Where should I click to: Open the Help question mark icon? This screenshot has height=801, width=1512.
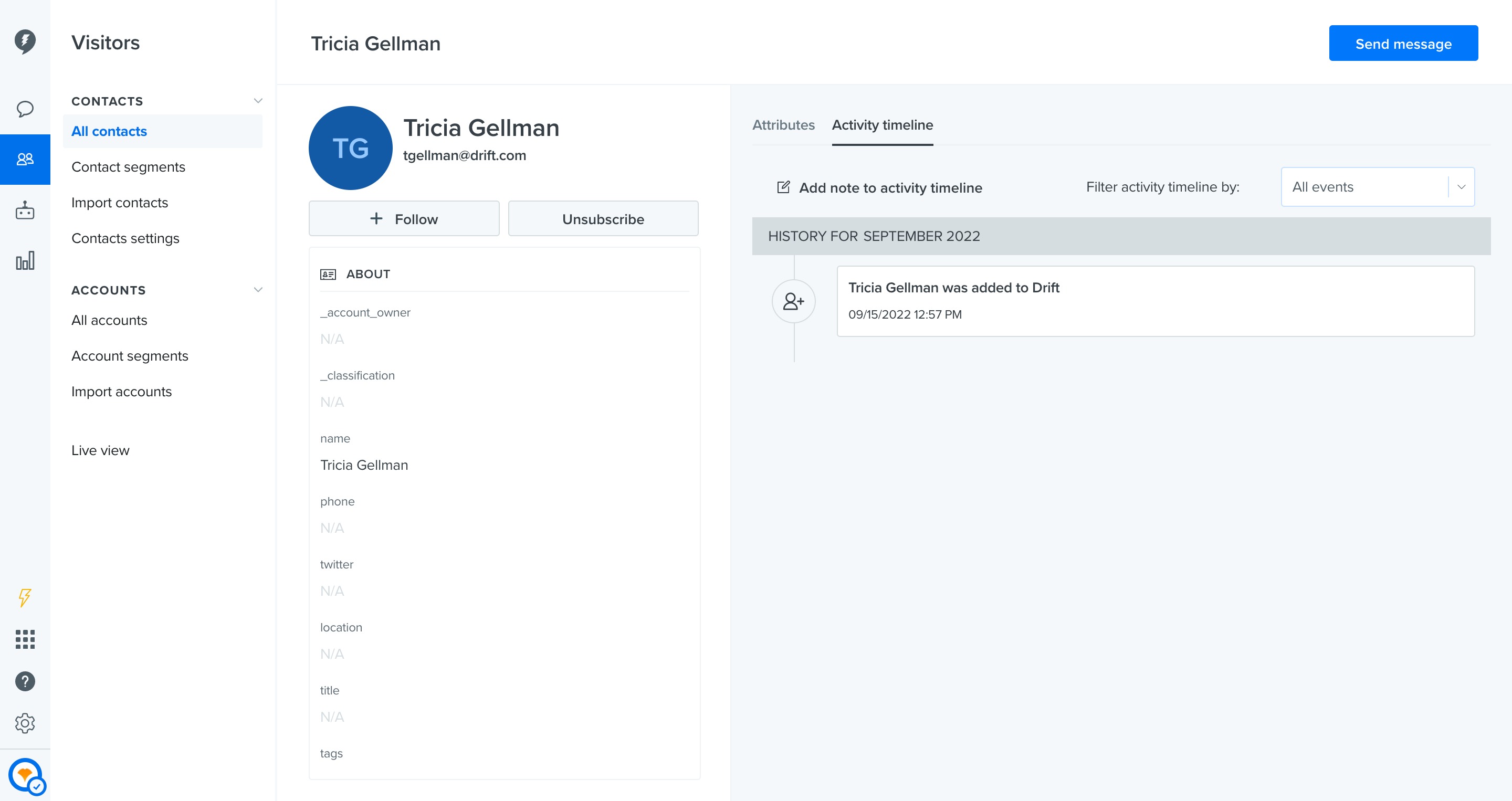point(25,681)
